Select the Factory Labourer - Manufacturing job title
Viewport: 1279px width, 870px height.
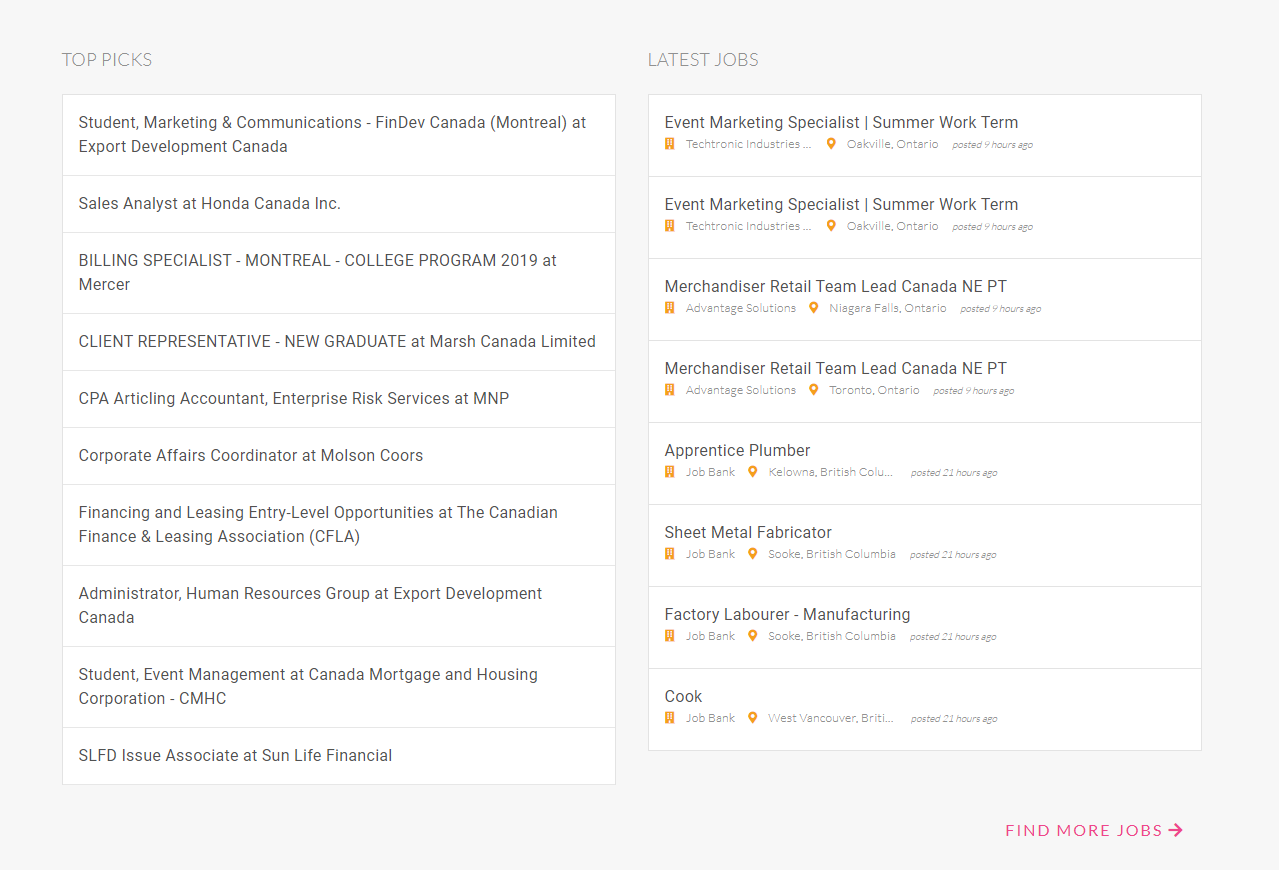787,615
